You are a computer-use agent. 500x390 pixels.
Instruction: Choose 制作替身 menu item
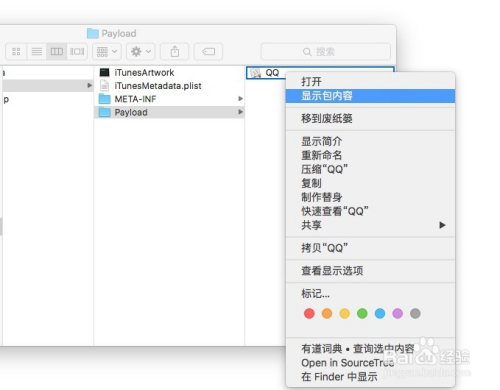(x=370, y=197)
